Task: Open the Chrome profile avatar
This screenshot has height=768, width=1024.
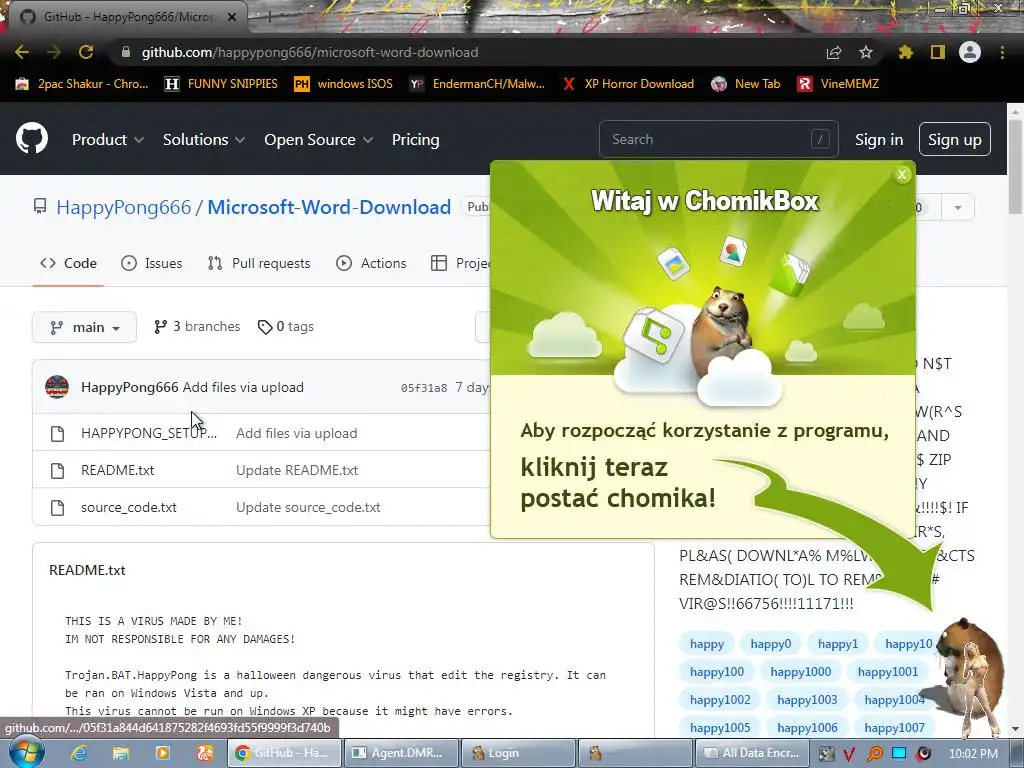Action: [970, 52]
